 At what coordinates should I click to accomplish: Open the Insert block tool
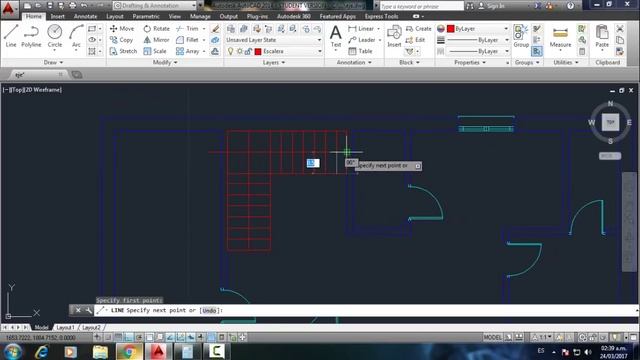(394, 36)
